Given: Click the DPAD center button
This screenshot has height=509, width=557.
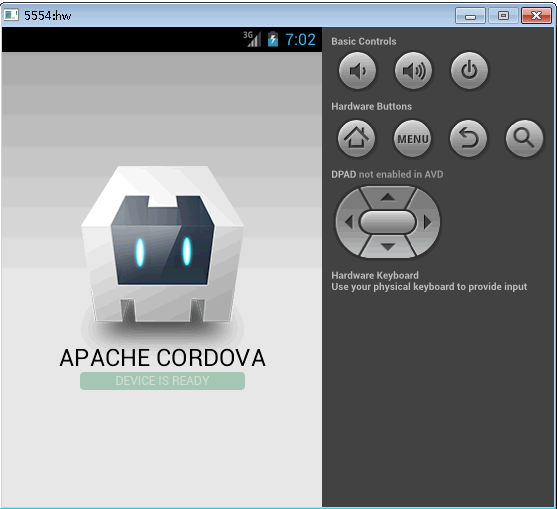Looking at the screenshot, I should pos(388,222).
